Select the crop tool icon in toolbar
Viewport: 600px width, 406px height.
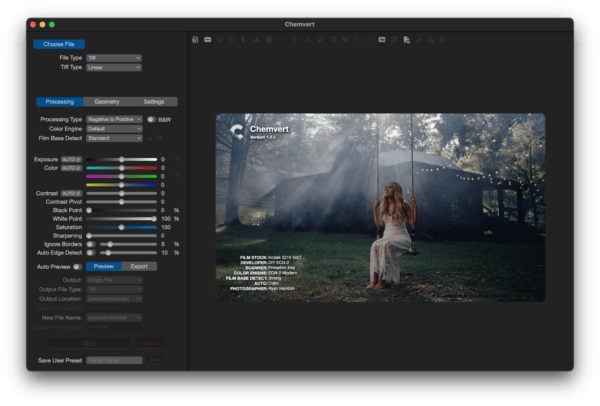coord(333,40)
